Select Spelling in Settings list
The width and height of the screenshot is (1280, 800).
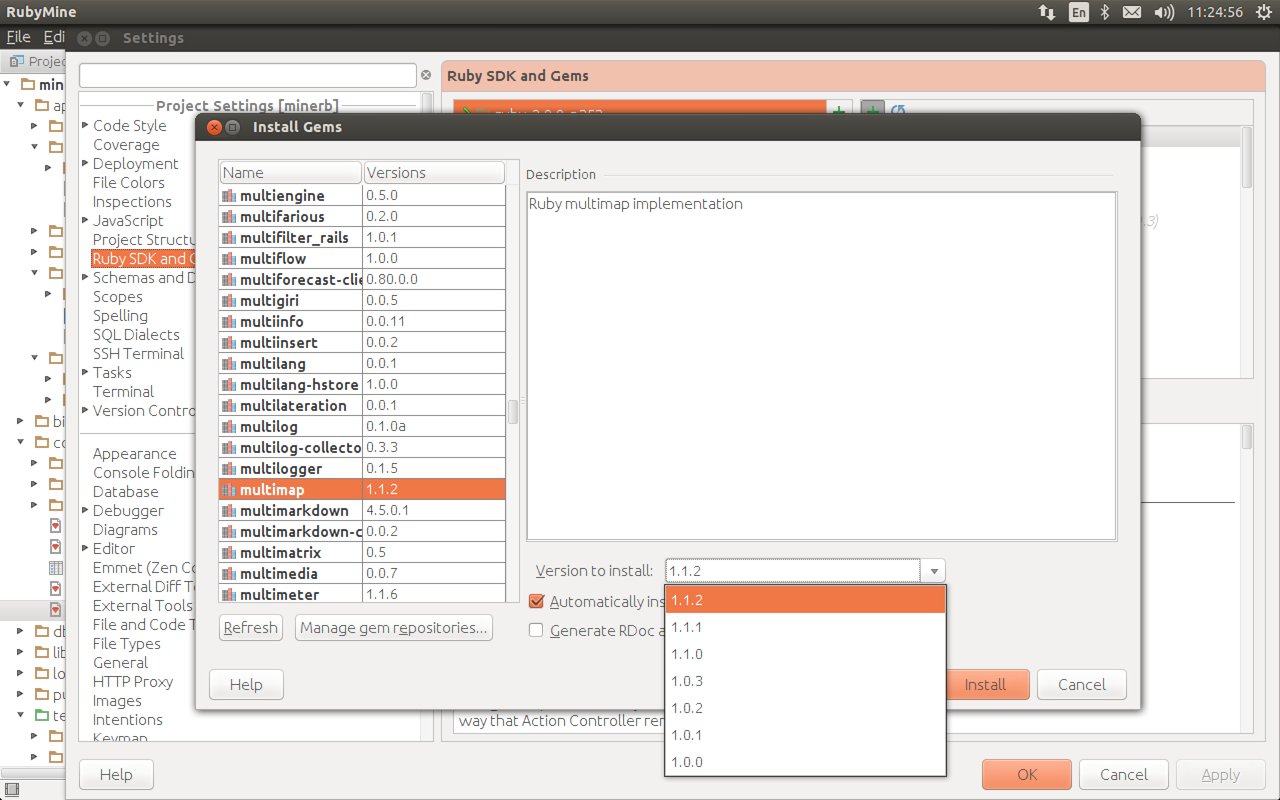coord(120,316)
